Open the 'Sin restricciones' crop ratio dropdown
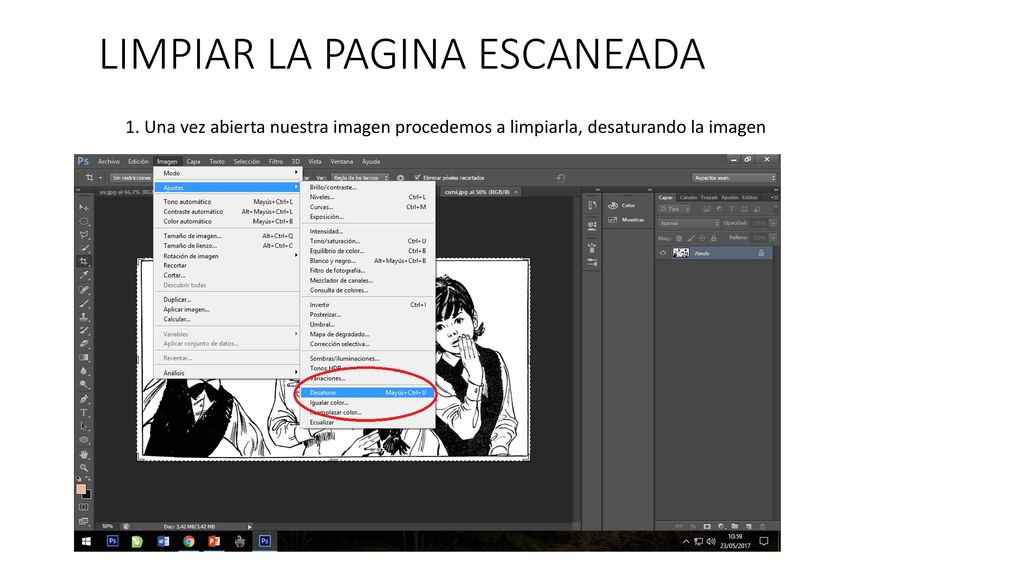Screen dimensions: 1024x576 130,178
